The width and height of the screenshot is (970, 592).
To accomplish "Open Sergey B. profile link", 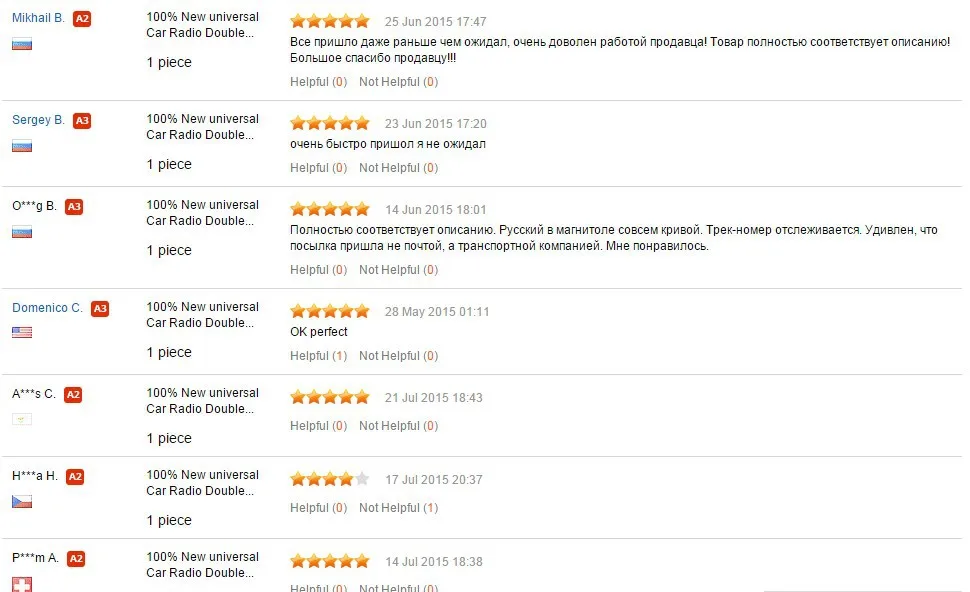I will pos(38,120).
